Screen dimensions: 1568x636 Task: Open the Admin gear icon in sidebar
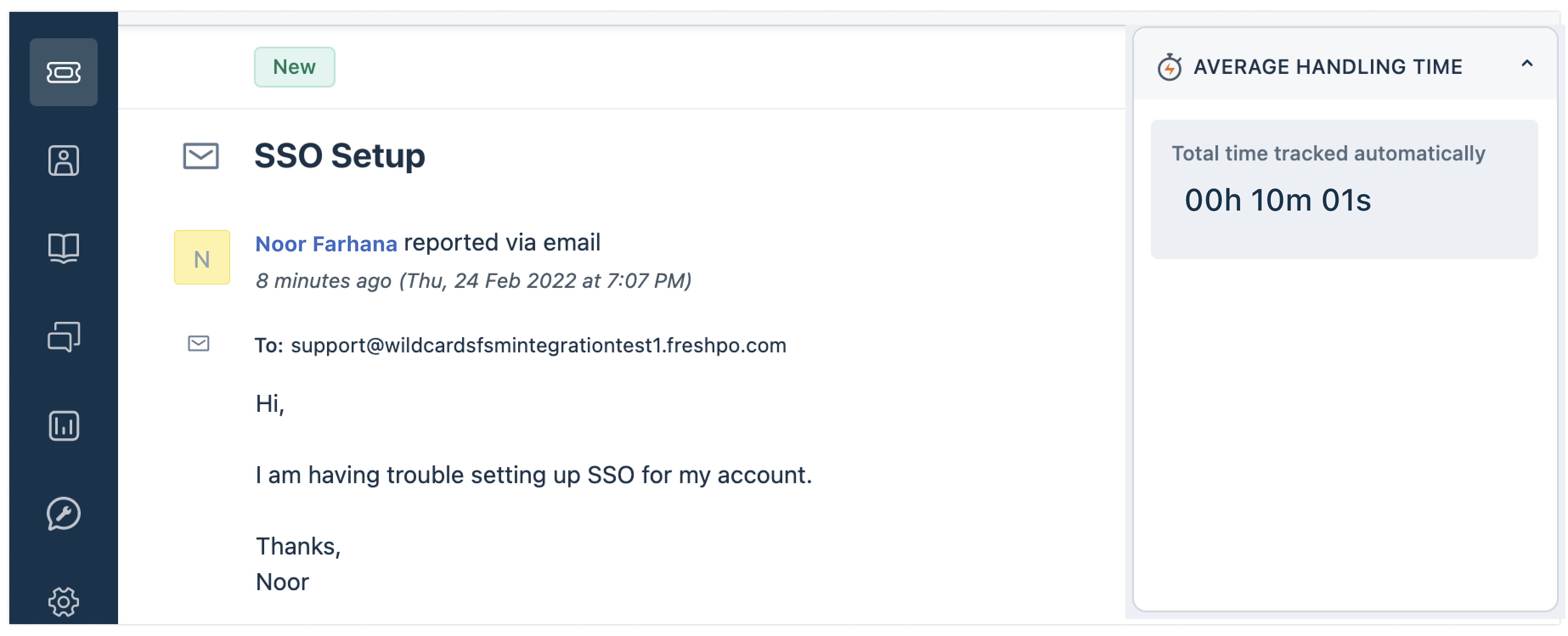pyautogui.click(x=63, y=602)
